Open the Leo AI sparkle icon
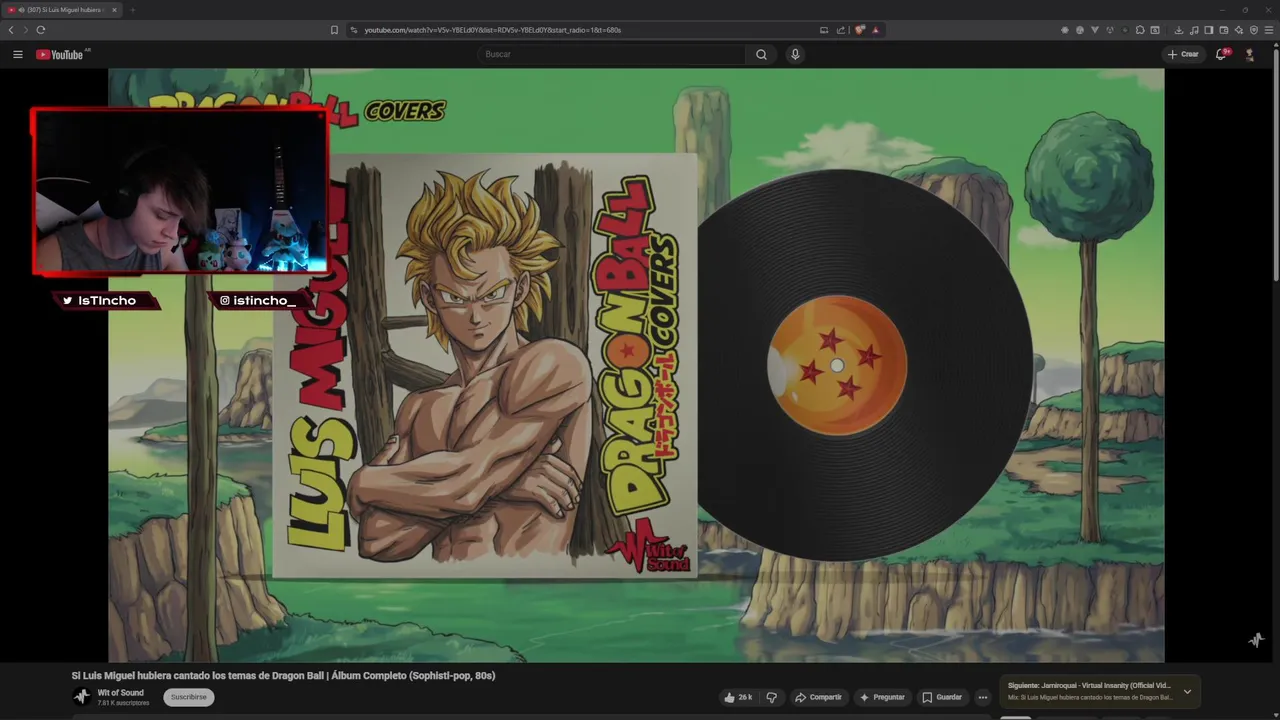Screen dimensions: 1280x720 click(x=1239, y=30)
